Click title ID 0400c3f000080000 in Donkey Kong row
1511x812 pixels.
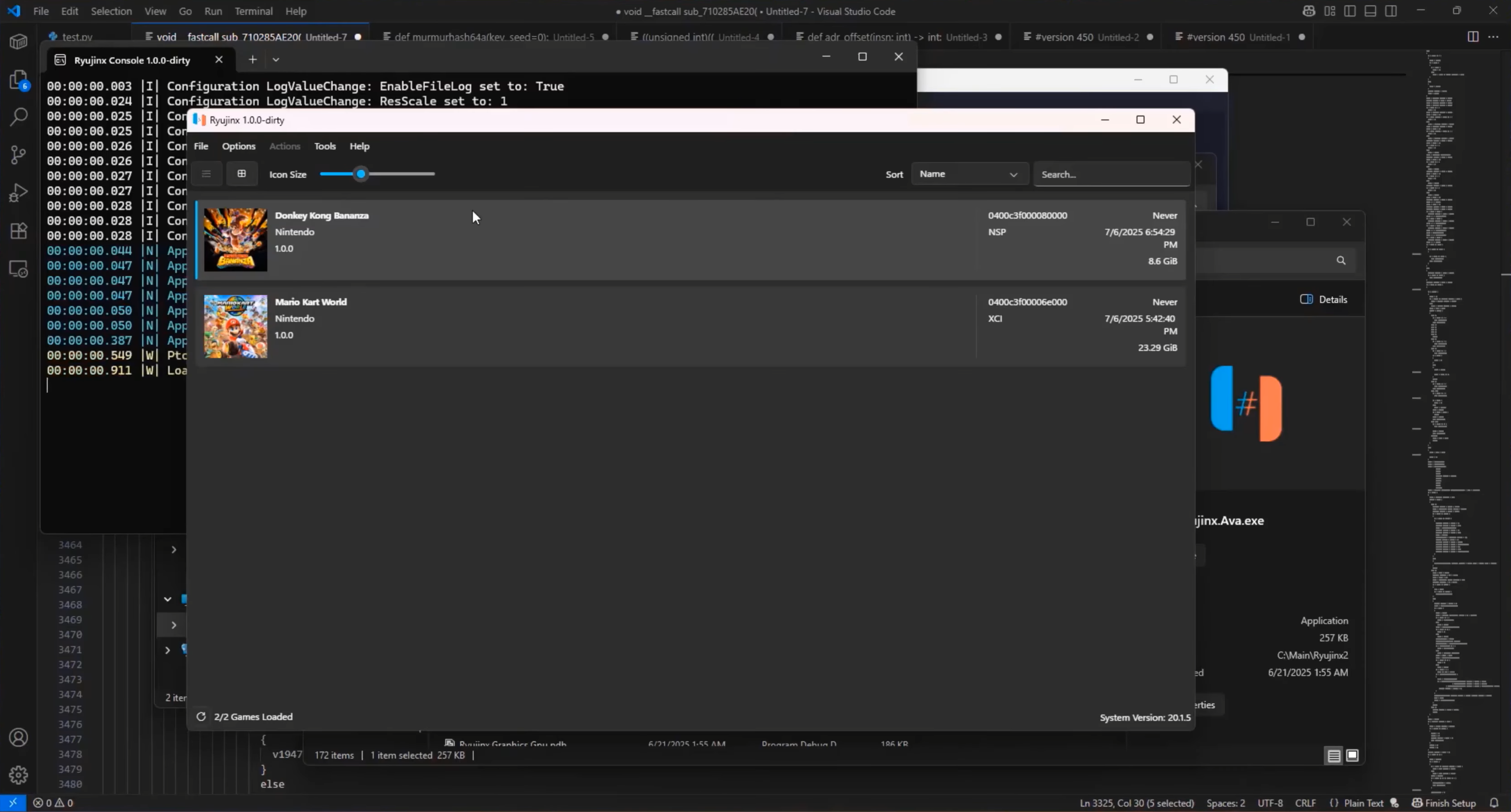tap(1028, 215)
